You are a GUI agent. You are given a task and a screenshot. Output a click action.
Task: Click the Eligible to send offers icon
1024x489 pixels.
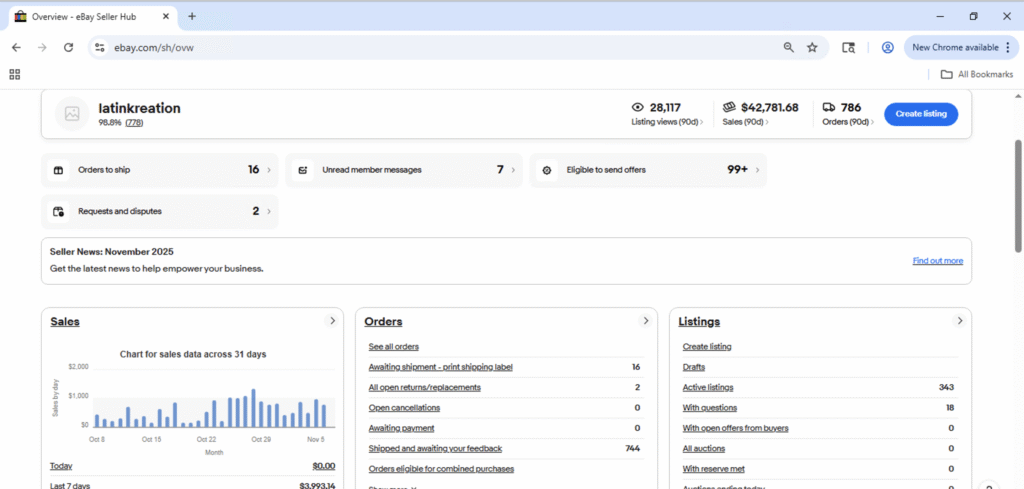(x=546, y=170)
